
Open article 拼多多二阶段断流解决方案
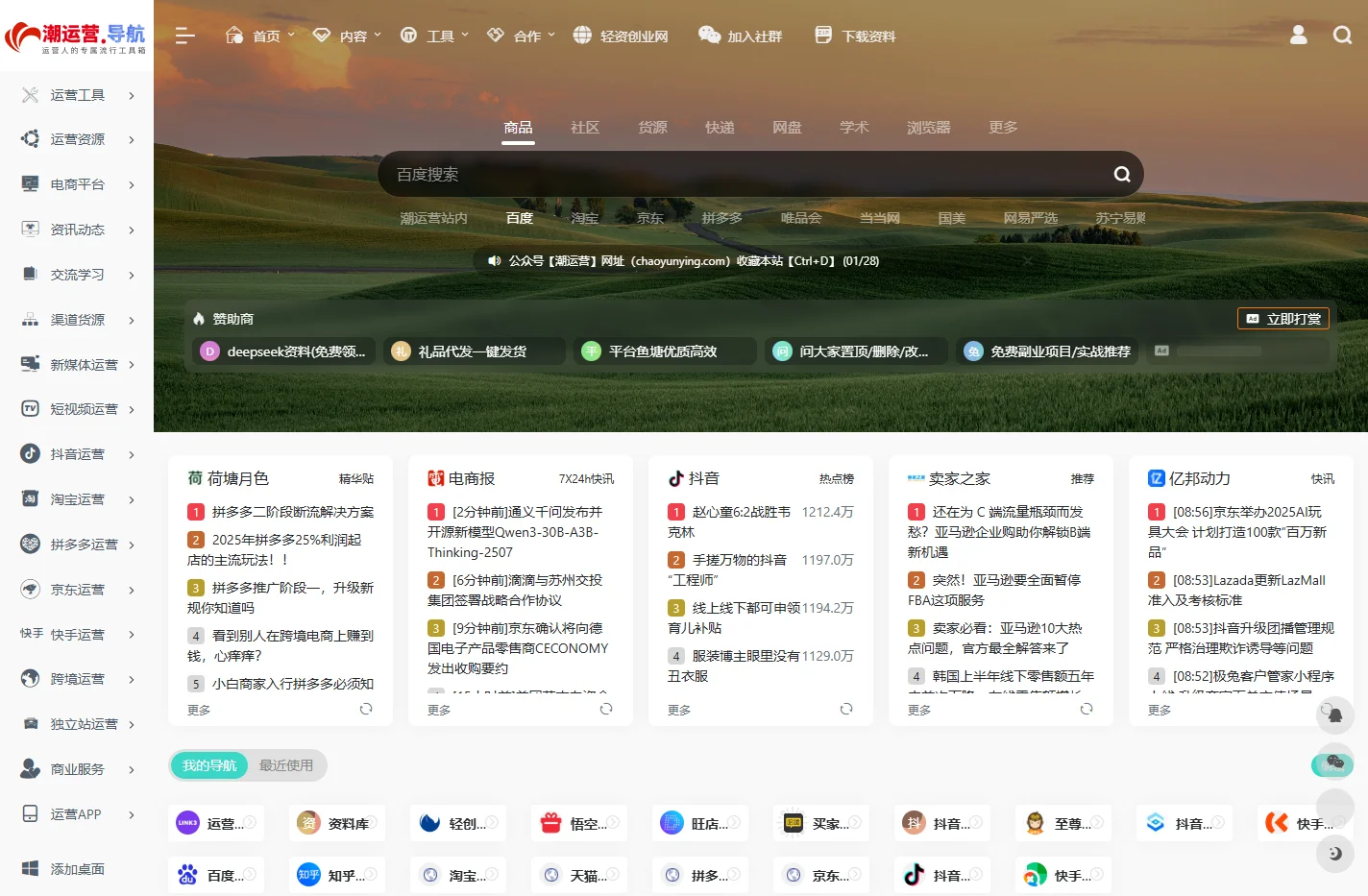(x=293, y=512)
